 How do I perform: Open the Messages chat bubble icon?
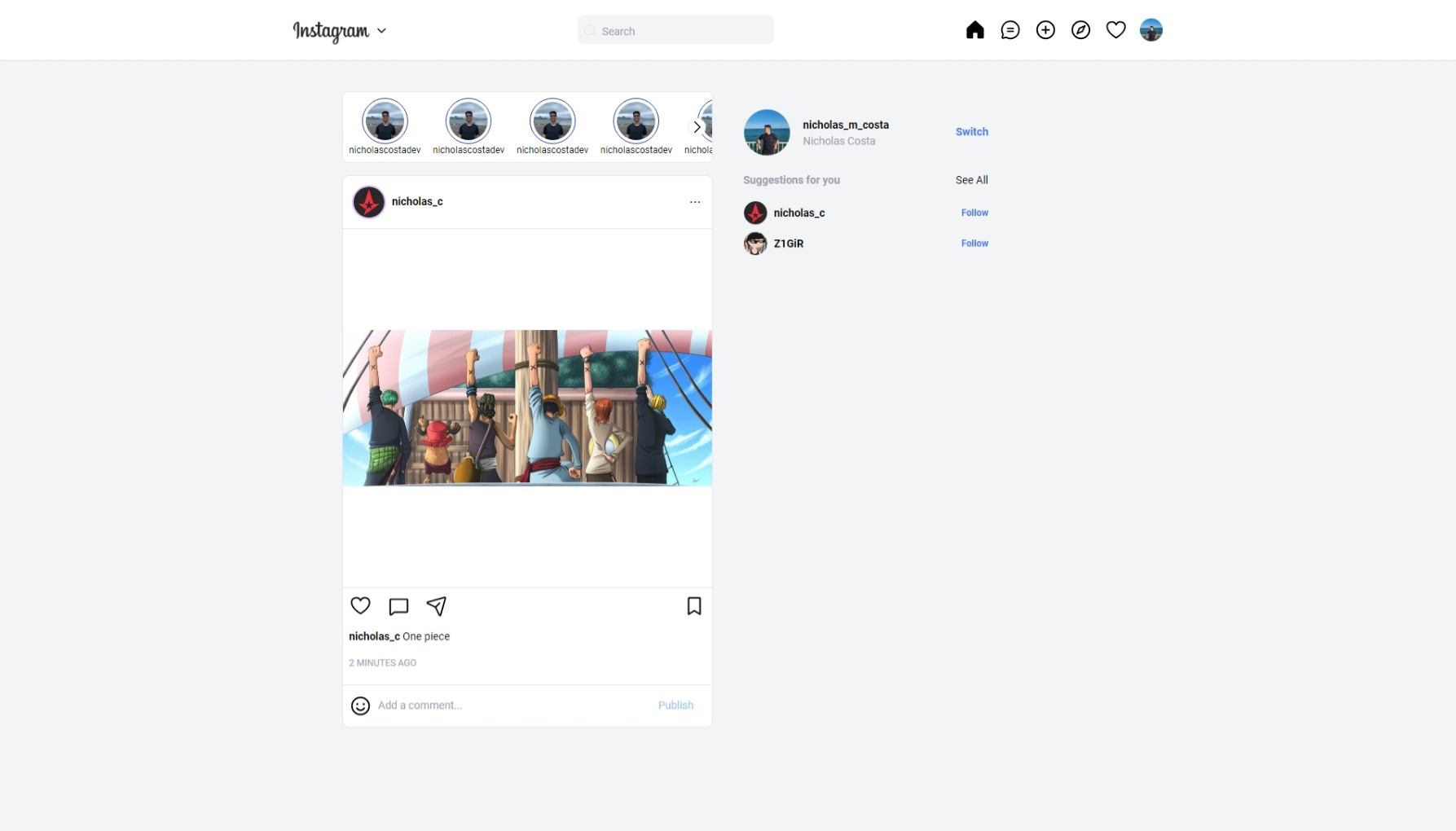[x=1010, y=30]
